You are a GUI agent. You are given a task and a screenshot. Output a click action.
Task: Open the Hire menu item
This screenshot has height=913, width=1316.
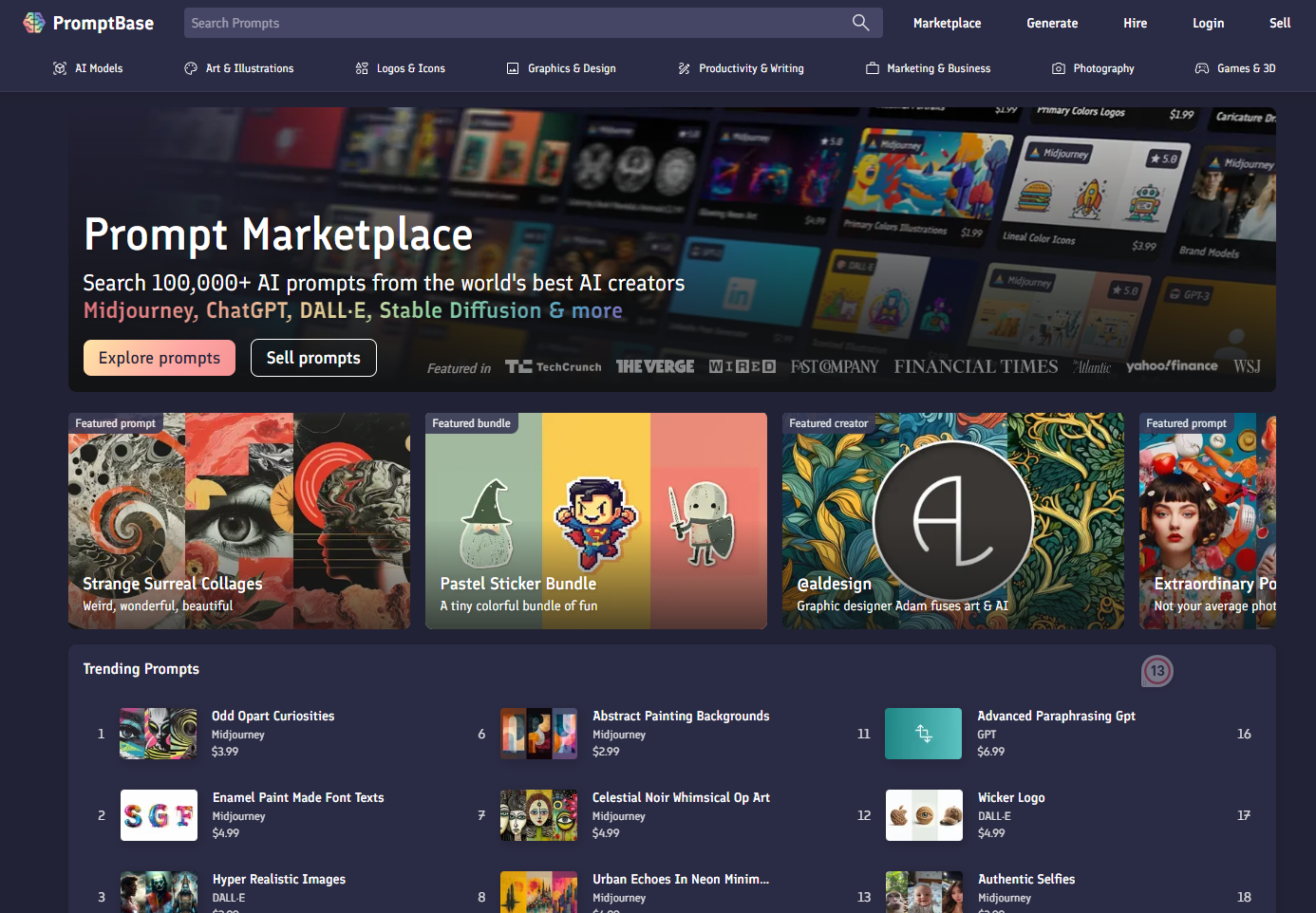click(1135, 23)
